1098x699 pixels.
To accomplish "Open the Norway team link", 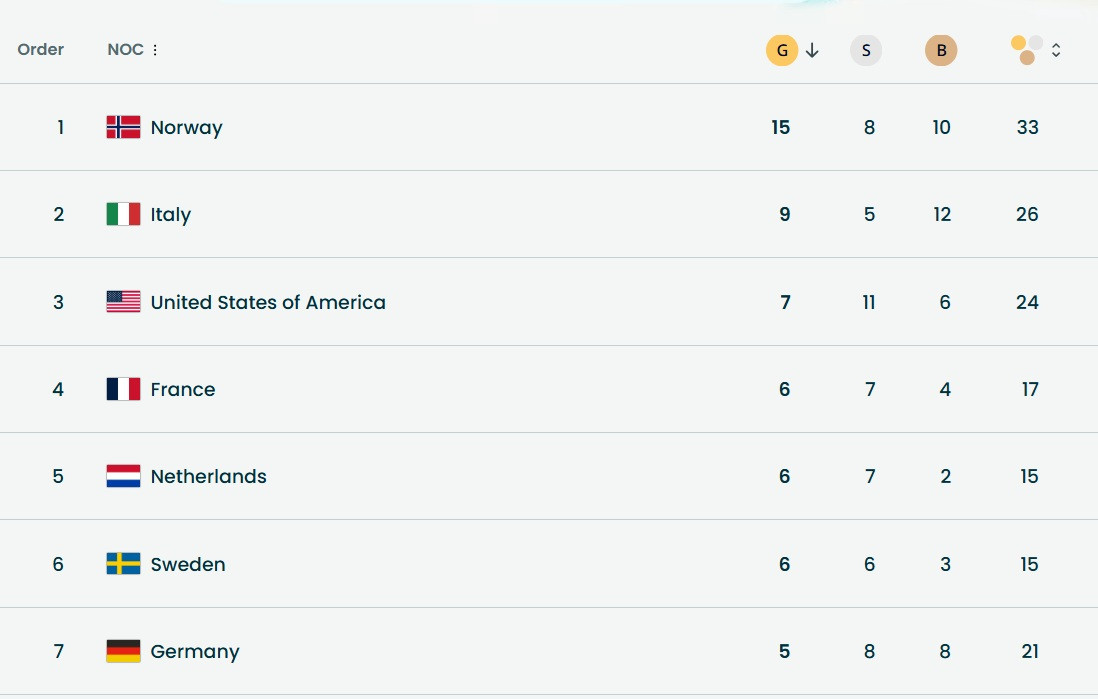I will click(x=186, y=127).
